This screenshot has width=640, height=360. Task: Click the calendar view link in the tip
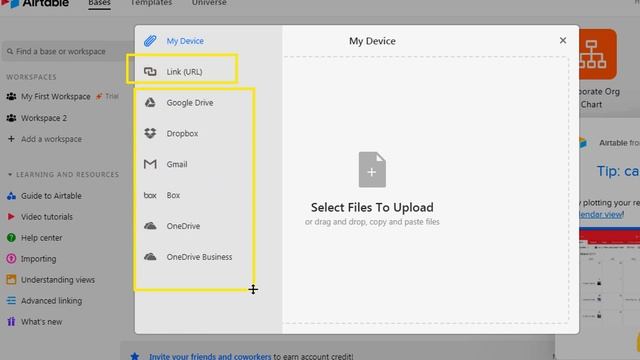[601, 214]
